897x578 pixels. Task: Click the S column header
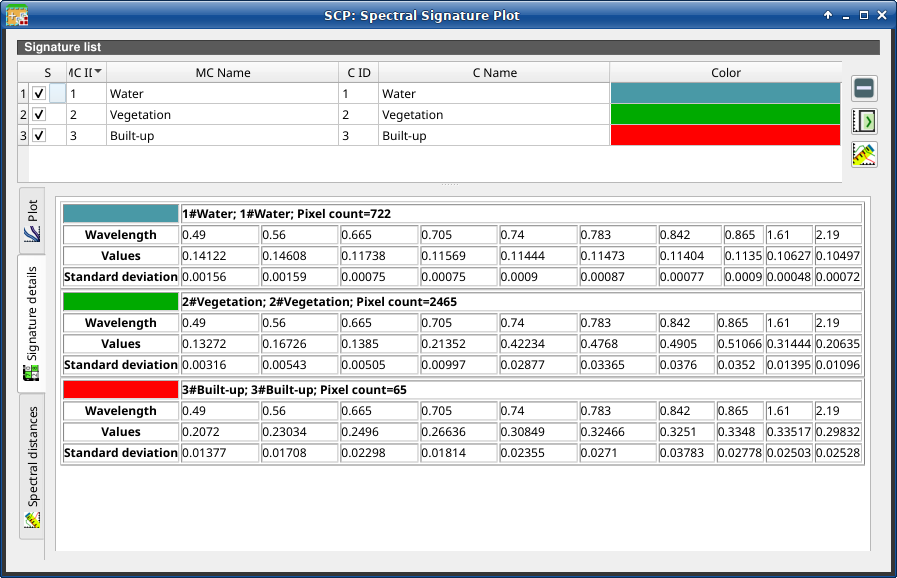click(47, 73)
